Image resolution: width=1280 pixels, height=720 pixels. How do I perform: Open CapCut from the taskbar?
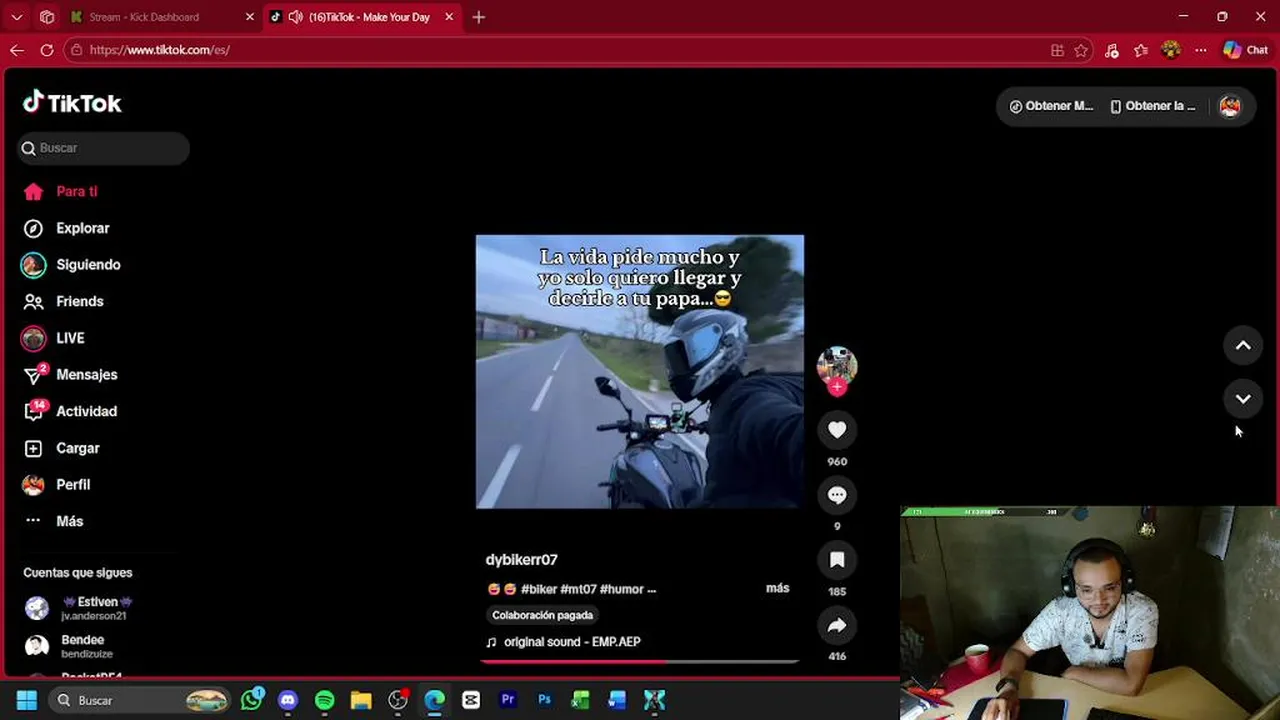click(471, 700)
